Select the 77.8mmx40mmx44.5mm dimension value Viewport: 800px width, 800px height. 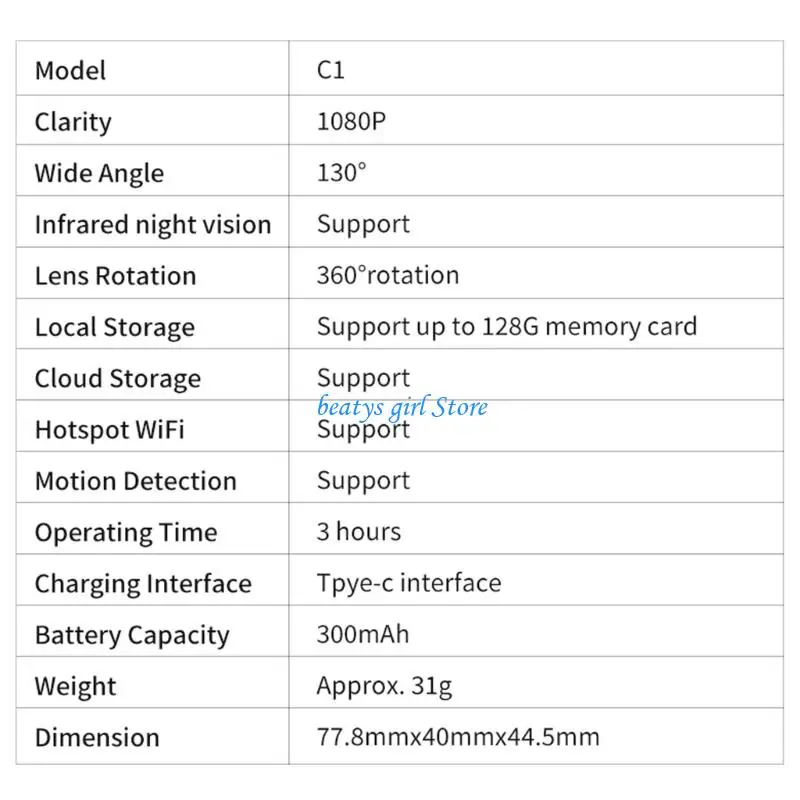coord(458,738)
